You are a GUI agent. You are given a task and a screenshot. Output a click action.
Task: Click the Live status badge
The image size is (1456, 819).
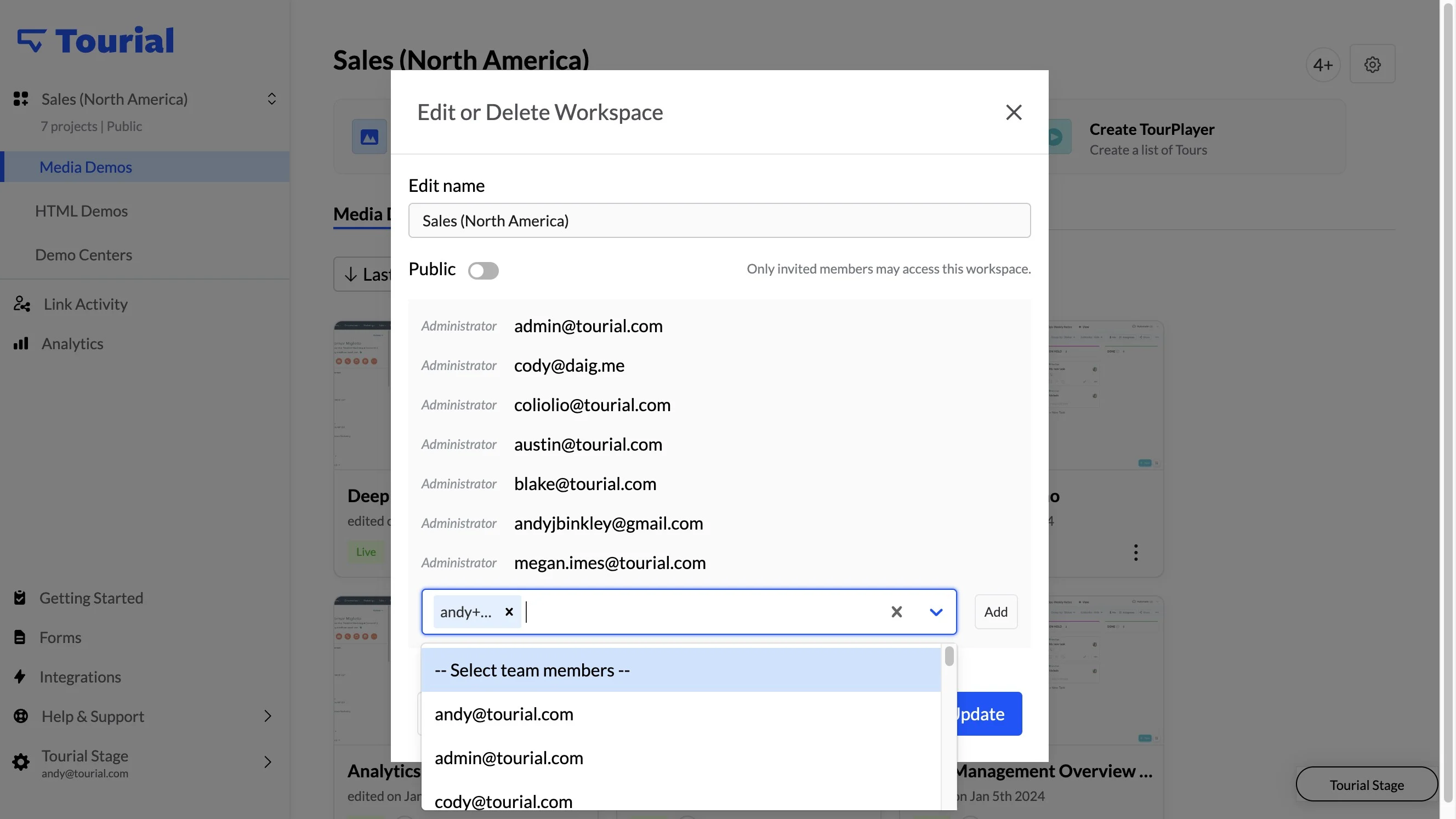366,551
